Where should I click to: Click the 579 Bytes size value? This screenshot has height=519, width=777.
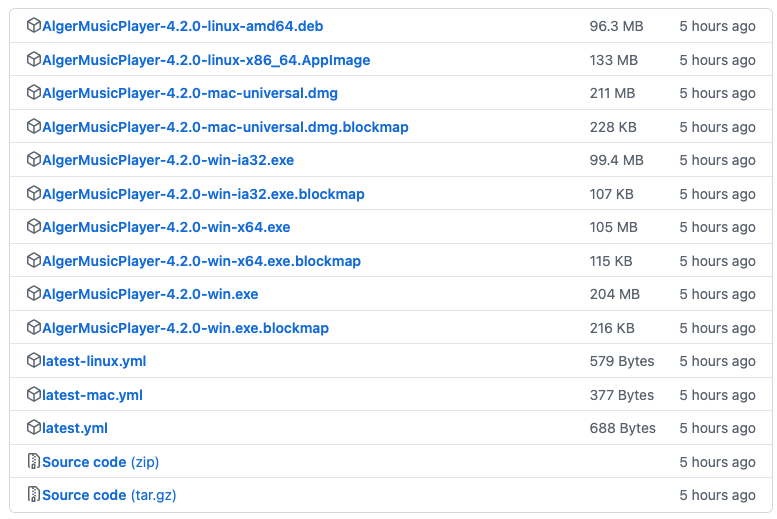(622, 361)
